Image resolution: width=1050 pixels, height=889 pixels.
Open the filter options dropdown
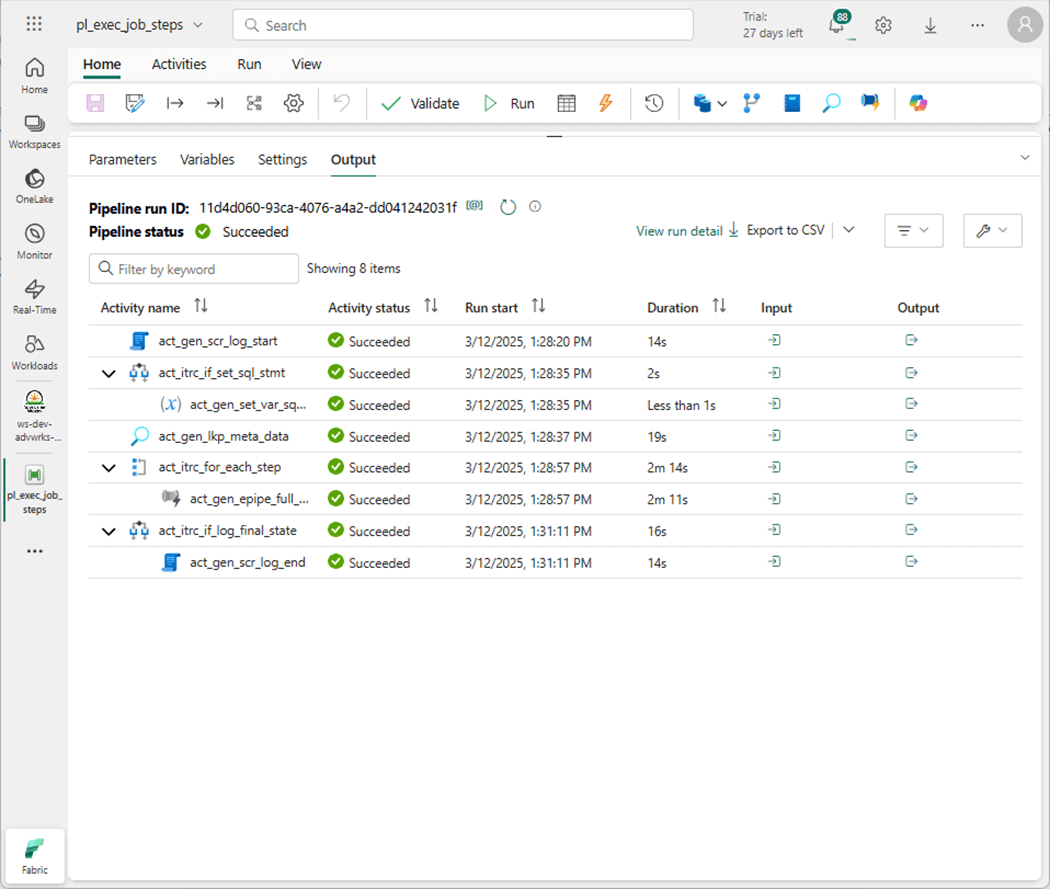[x=913, y=231]
